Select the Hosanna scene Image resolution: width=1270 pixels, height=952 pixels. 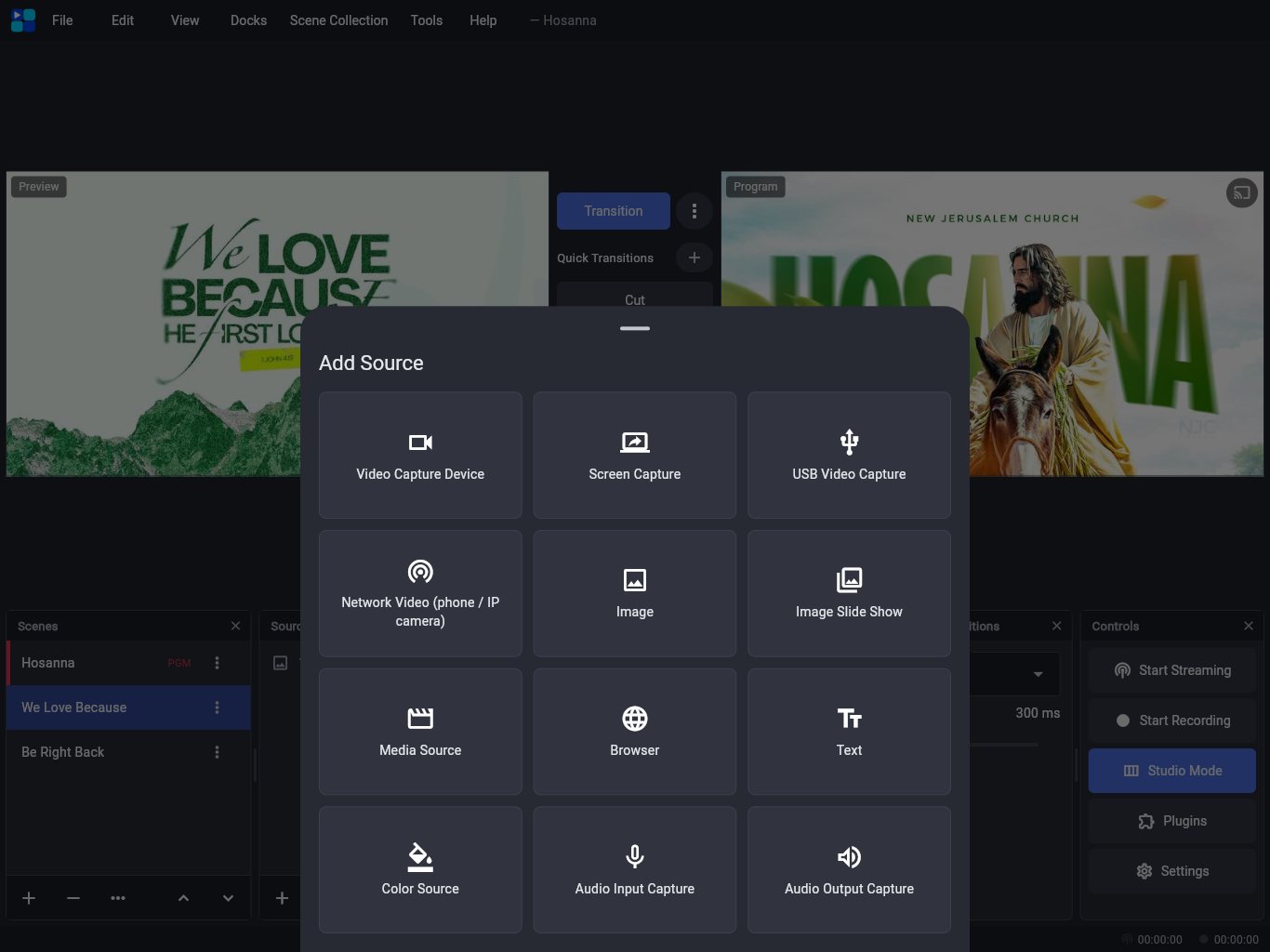tap(128, 663)
